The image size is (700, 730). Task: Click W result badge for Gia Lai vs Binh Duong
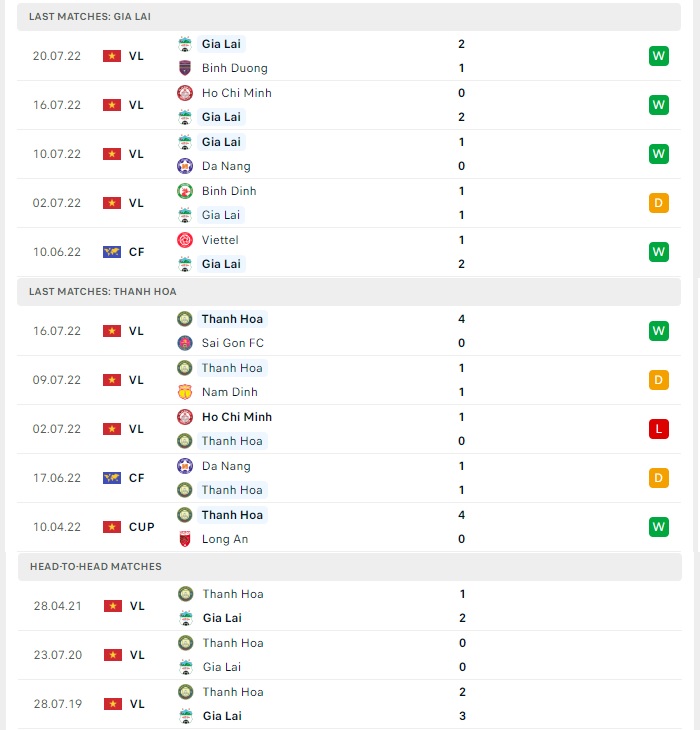(x=659, y=56)
